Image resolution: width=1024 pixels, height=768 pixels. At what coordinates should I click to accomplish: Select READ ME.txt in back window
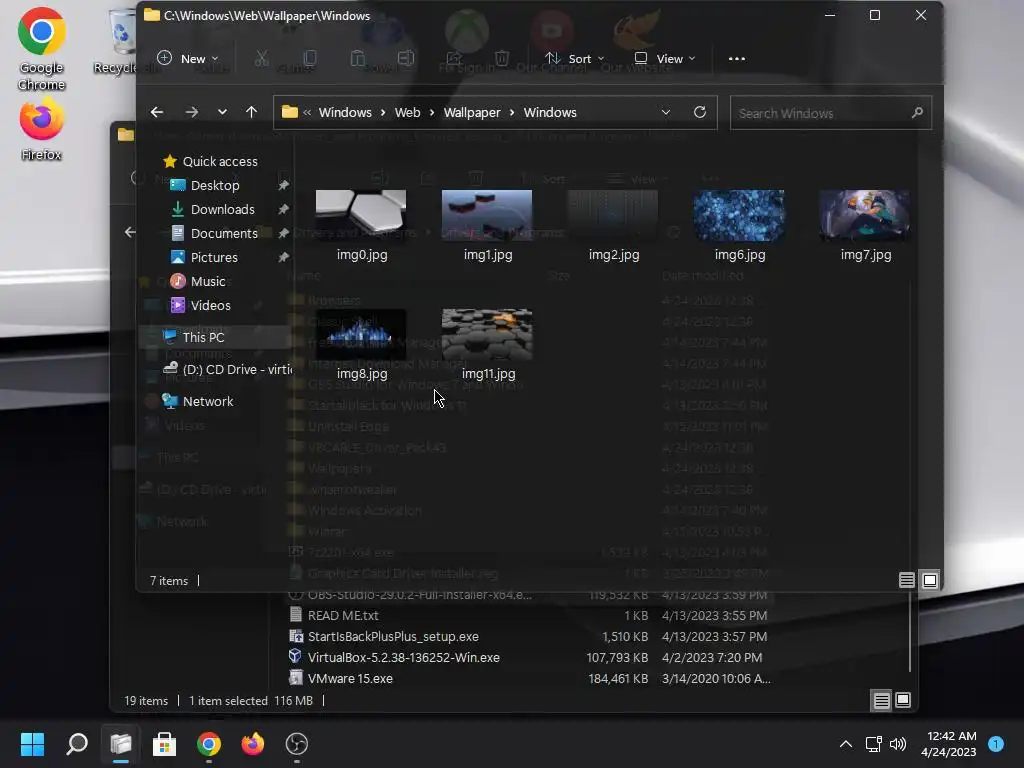[x=342, y=615]
